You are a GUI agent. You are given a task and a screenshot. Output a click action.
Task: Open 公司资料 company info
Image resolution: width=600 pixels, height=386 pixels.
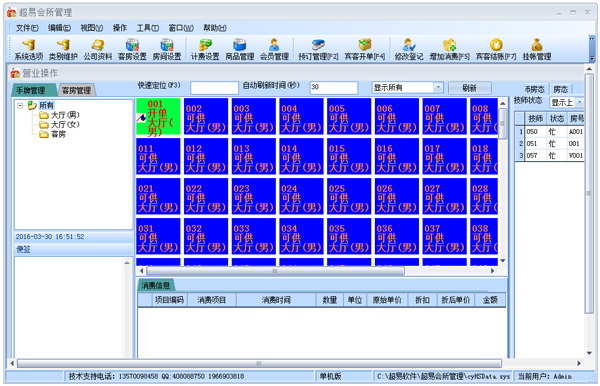point(98,49)
